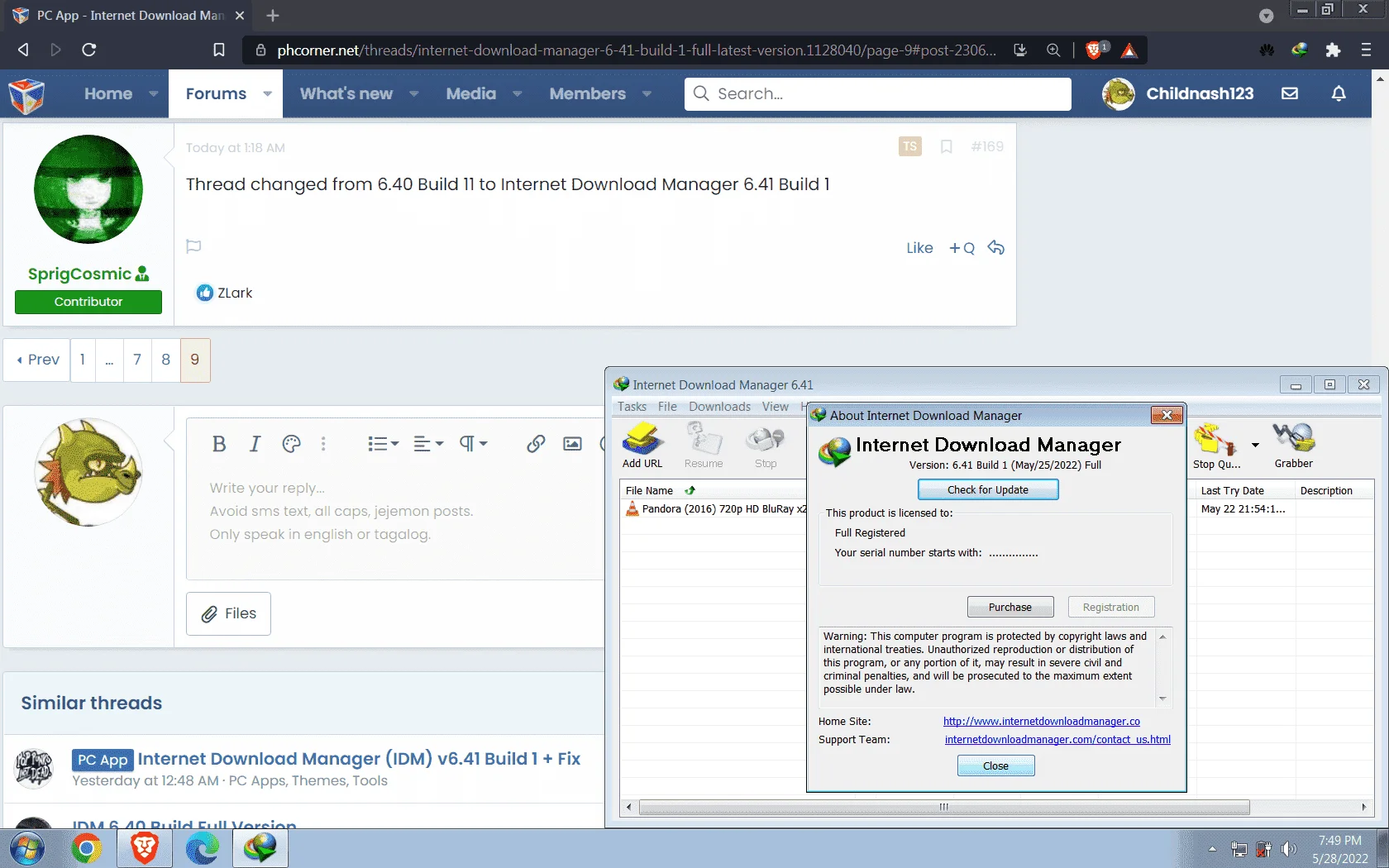This screenshot has height=868, width=1389.
Task: Open the browser extensions puzzle icon
Action: [1333, 50]
